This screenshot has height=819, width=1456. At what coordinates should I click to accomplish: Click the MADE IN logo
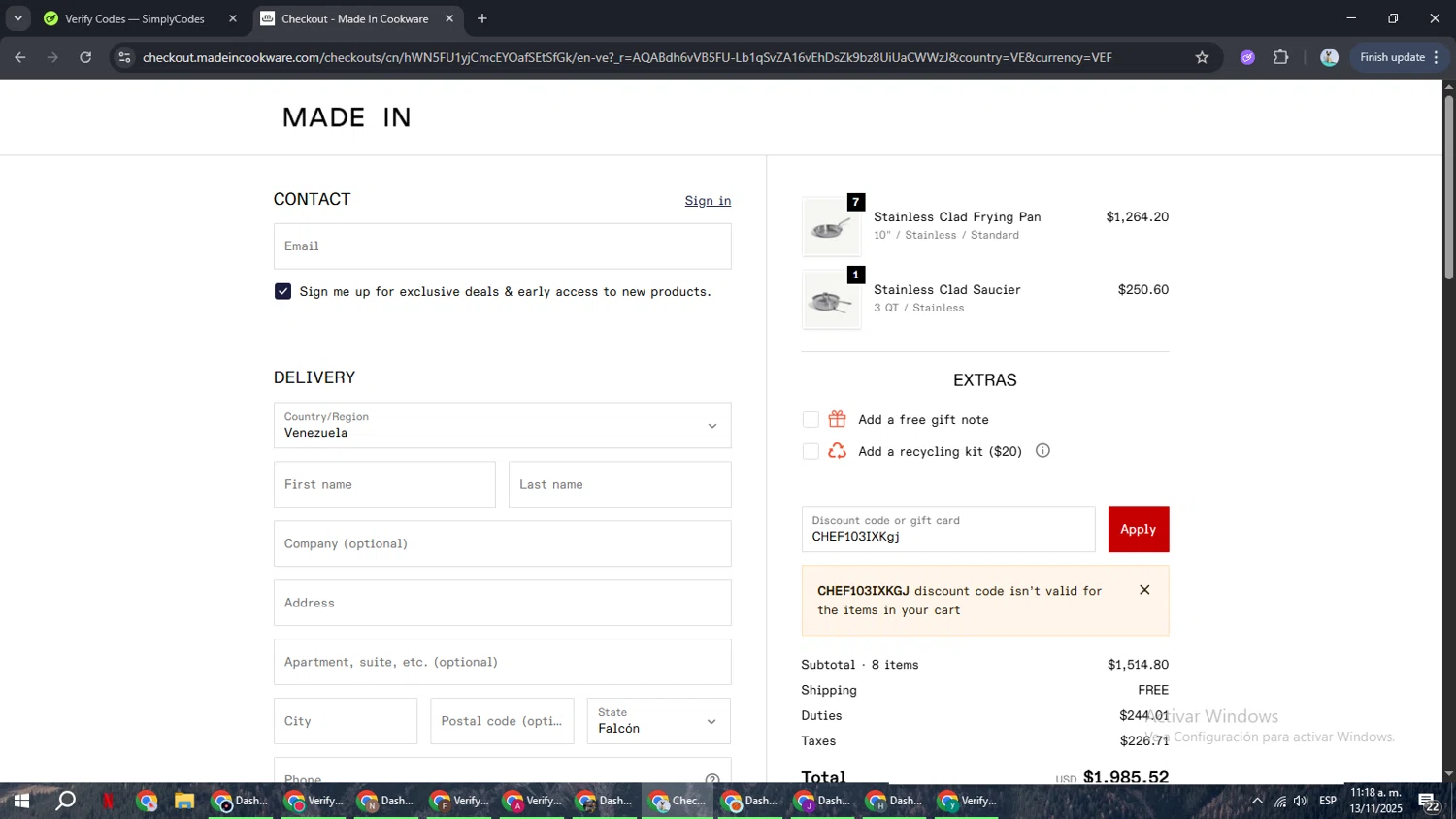pyautogui.click(x=347, y=117)
